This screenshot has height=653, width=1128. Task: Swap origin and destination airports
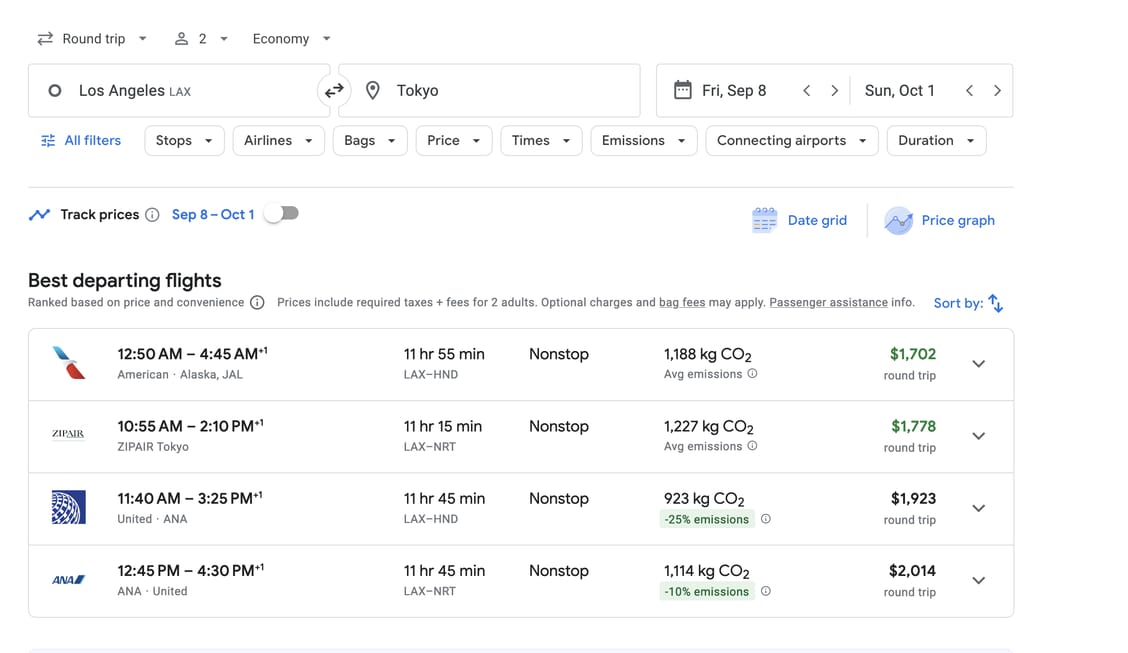pyautogui.click(x=334, y=91)
